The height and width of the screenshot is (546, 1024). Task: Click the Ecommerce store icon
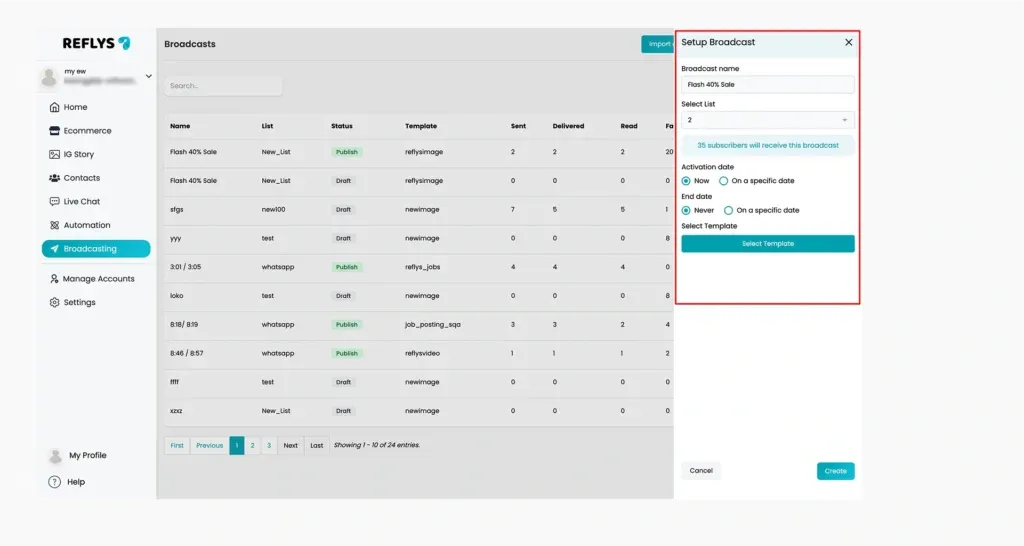click(x=54, y=131)
